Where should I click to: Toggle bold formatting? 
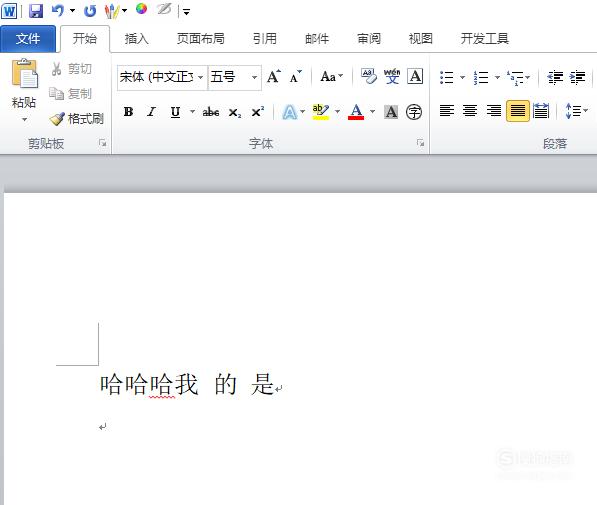[128, 112]
